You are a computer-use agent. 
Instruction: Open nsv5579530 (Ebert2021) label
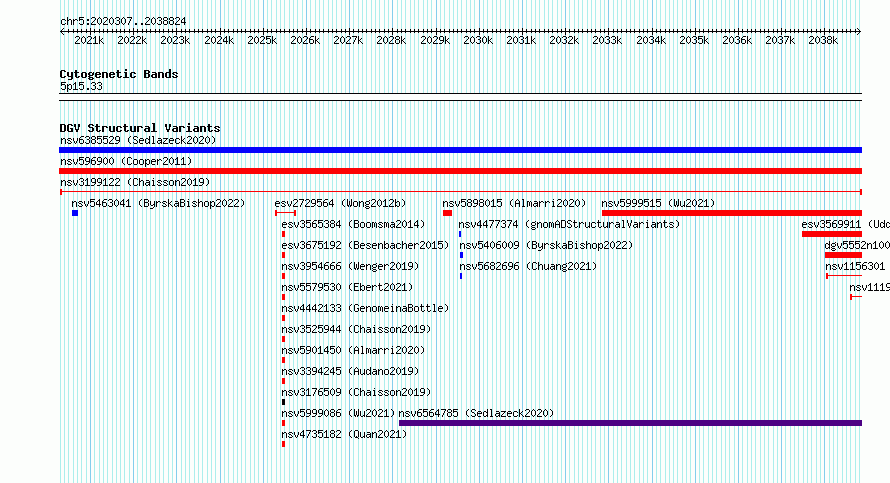[347, 287]
